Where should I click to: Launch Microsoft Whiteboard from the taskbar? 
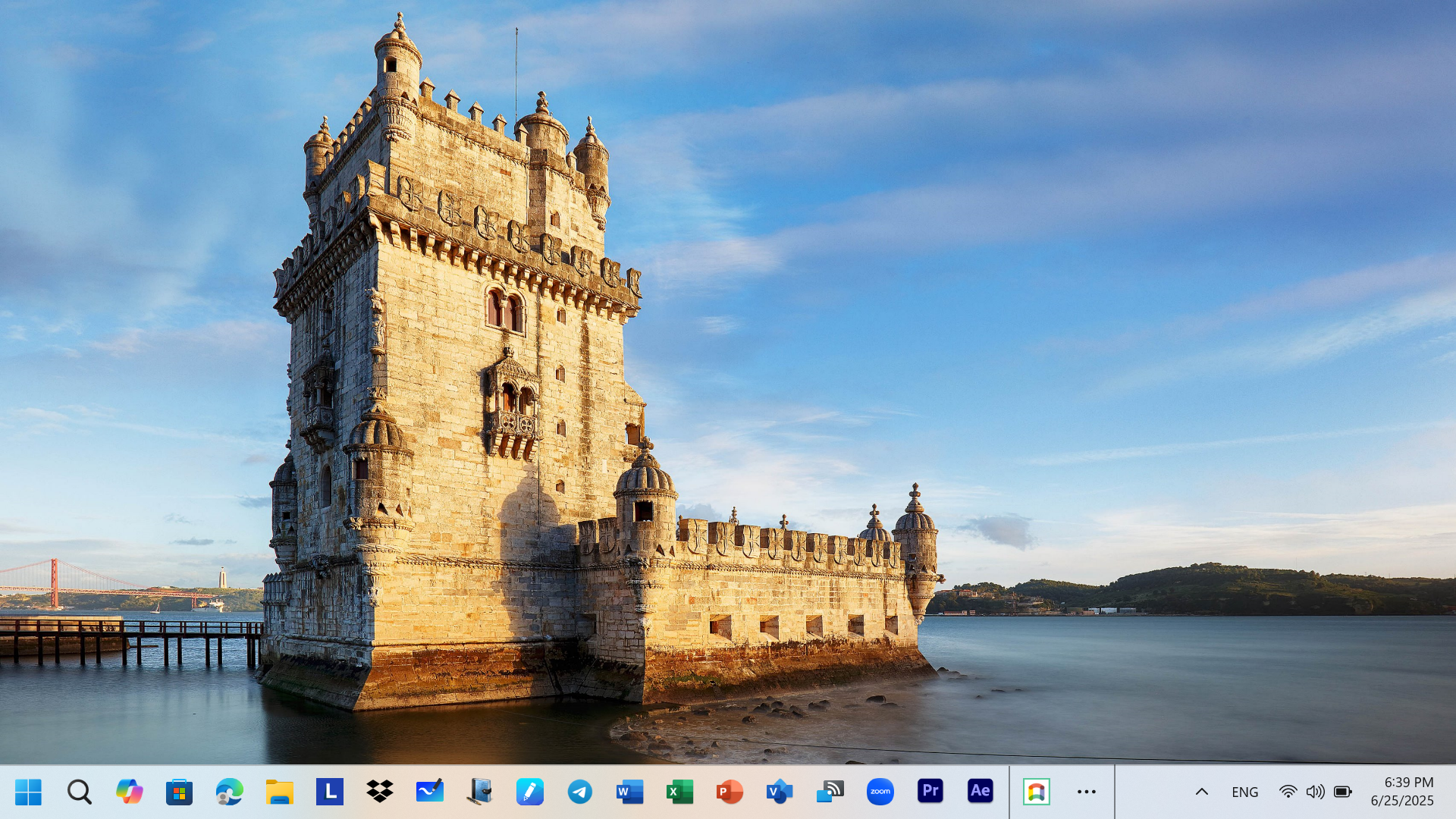429,792
